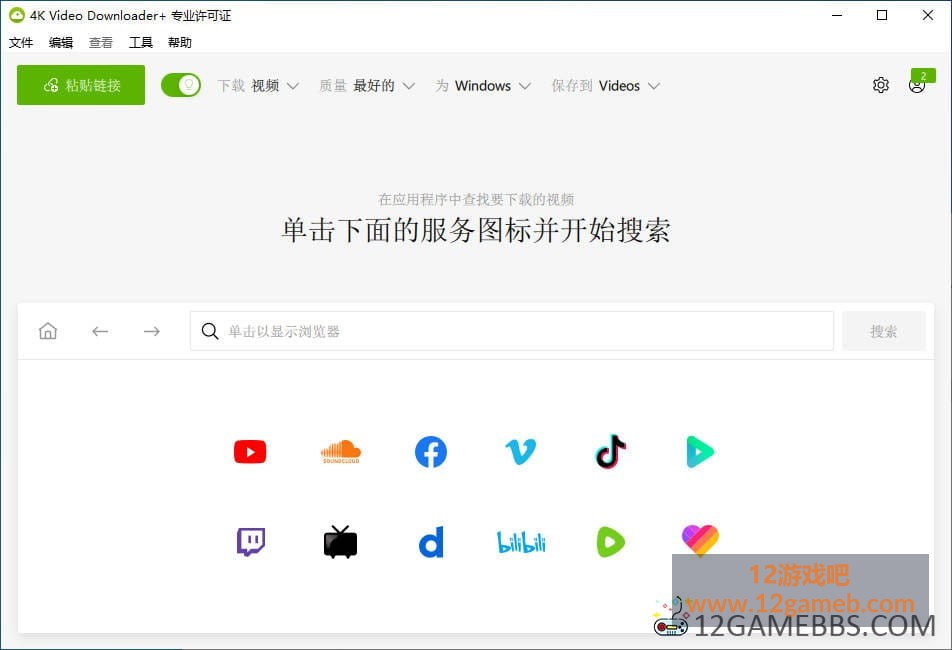The height and width of the screenshot is (650, 952).
Task: Open the Vimeo service icon
Action: point(521,452)
